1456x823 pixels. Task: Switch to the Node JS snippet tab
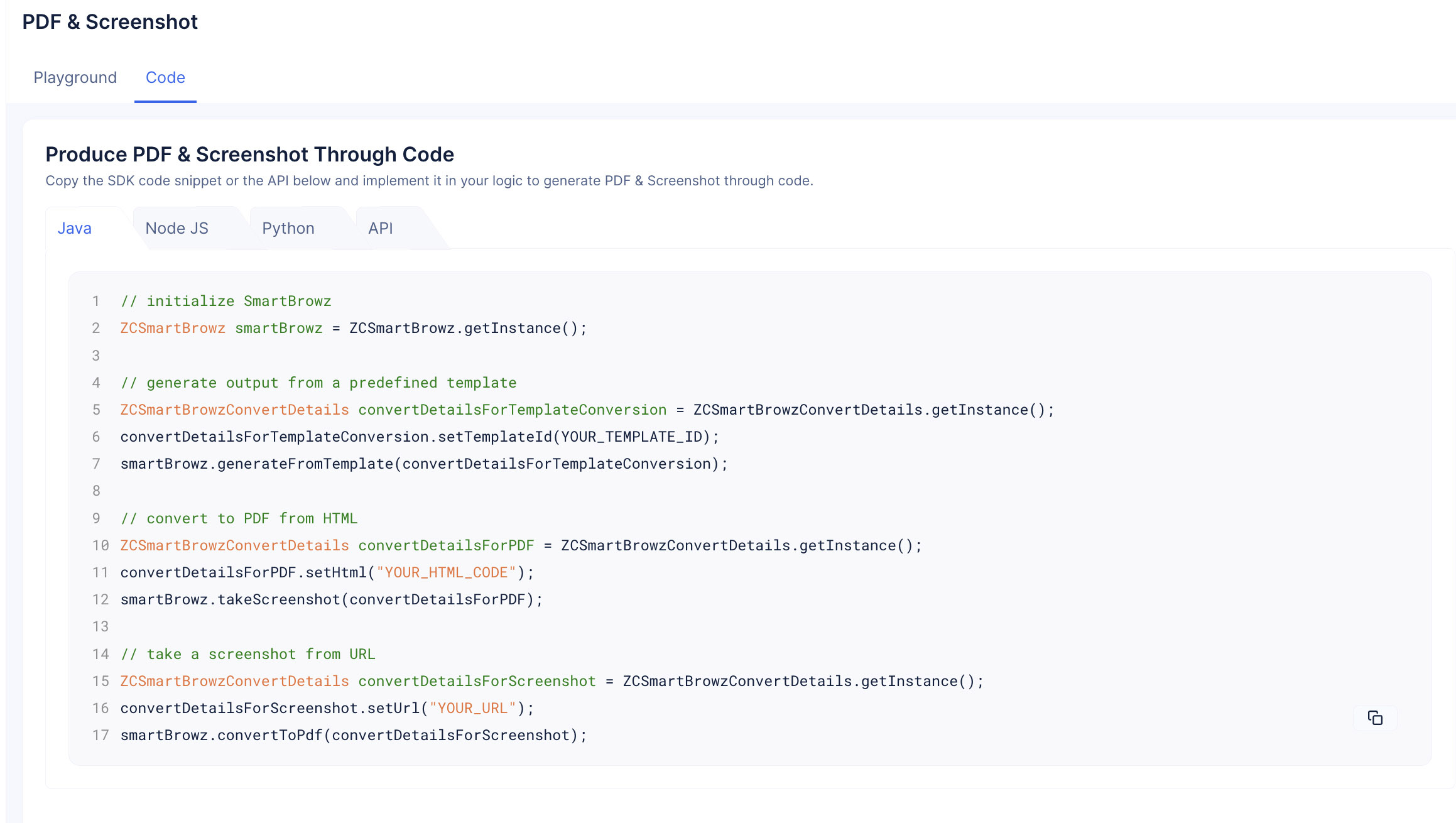click(x=177, y=228)
